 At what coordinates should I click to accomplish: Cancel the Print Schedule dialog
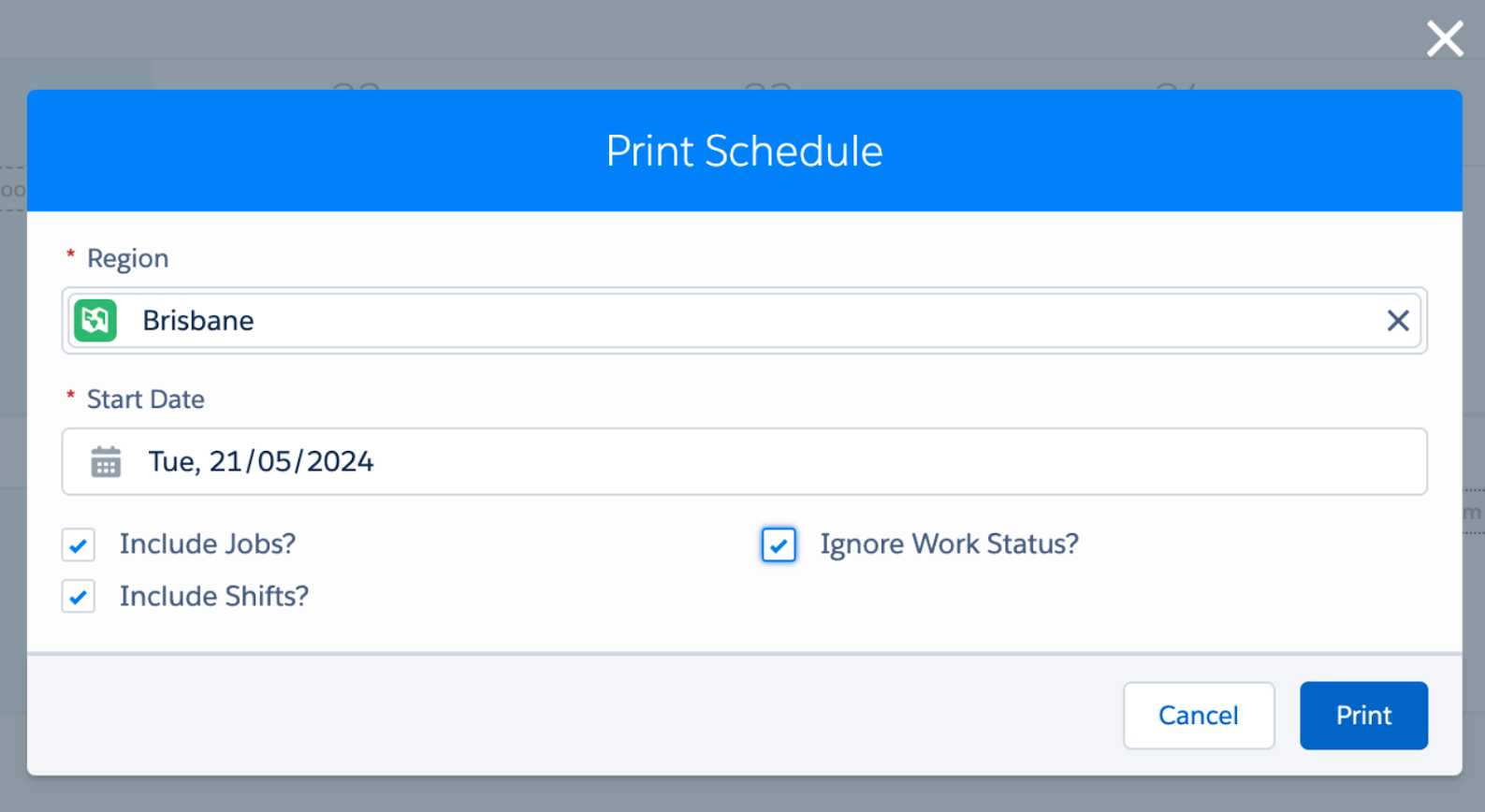(1199, 716)
